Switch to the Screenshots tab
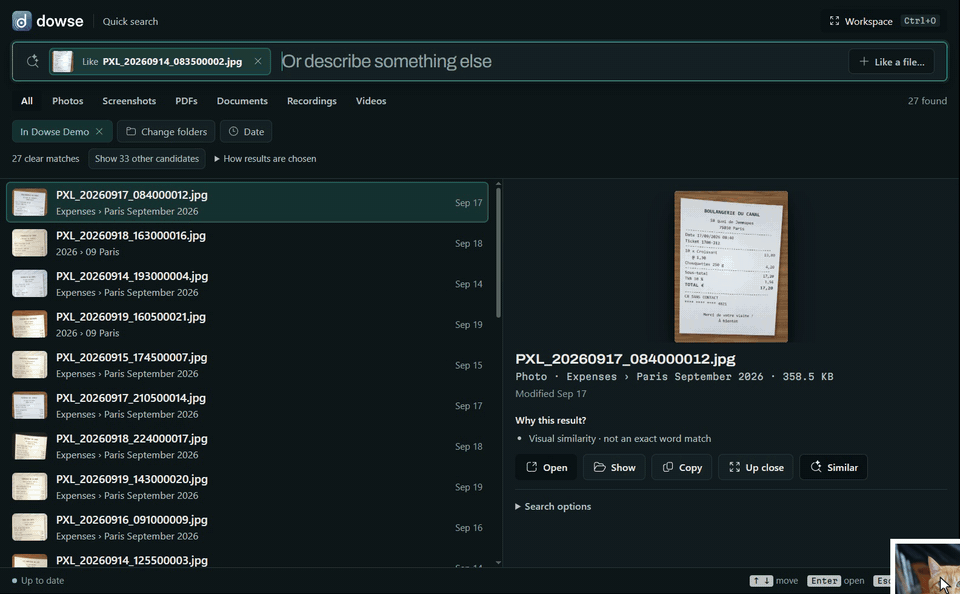The height and width of the screenshot is (594, 960). 129,101
